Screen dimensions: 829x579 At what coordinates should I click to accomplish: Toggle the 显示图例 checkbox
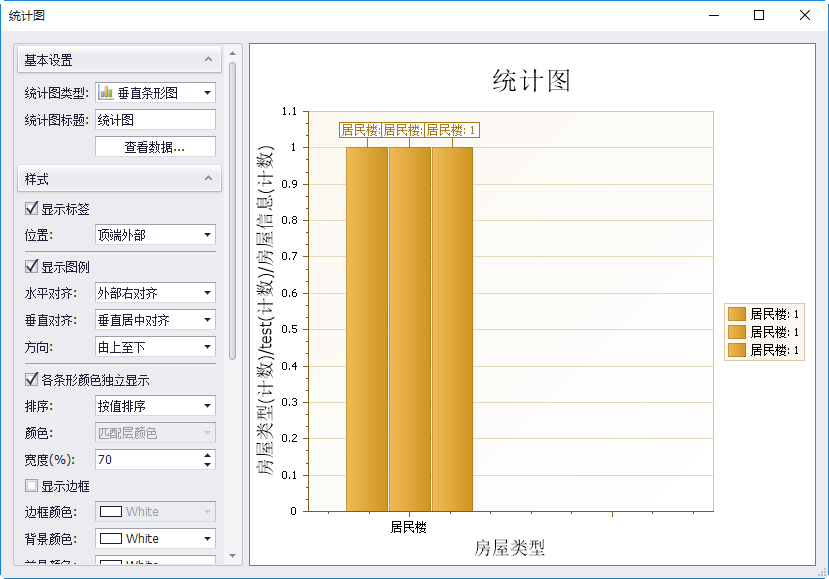point(31,267)
